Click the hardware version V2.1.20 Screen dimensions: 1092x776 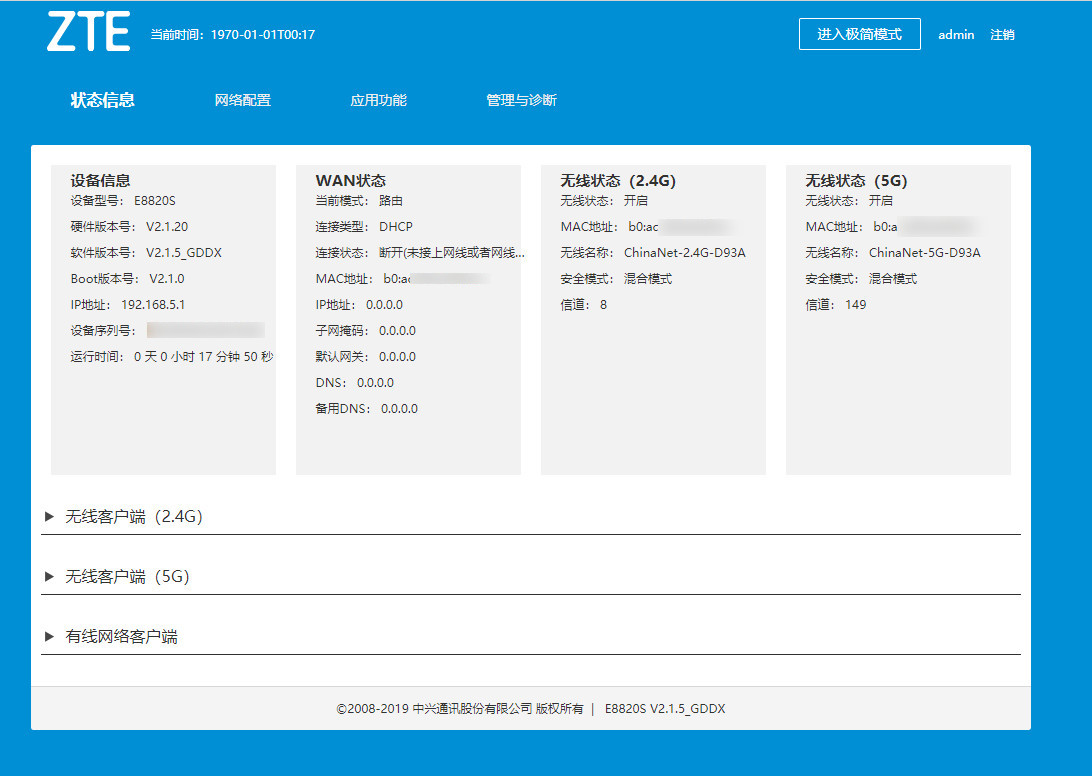click(167, 226)
